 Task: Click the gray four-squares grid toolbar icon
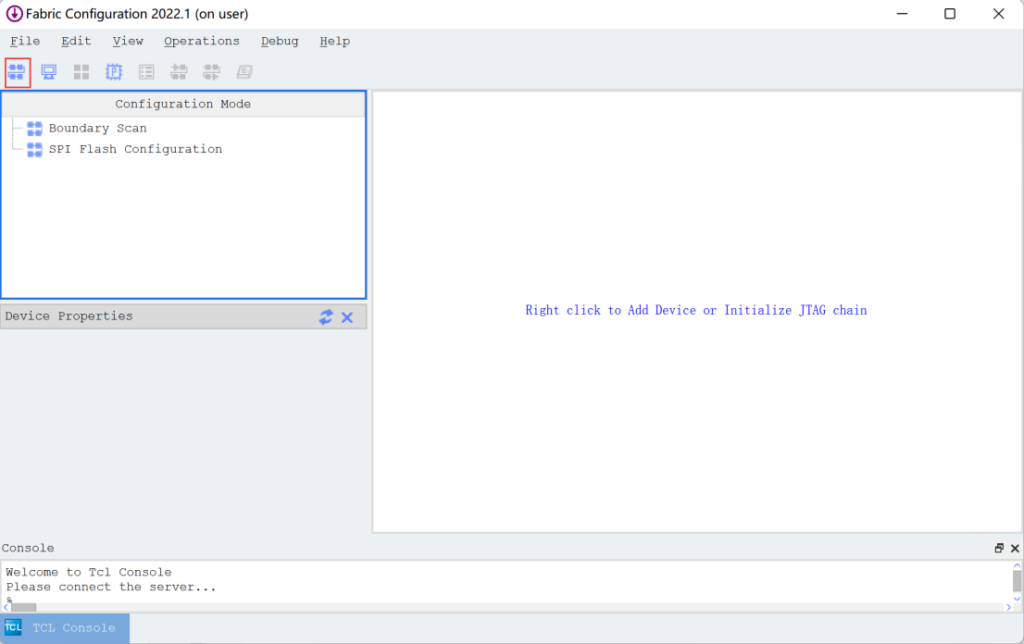click(81, 72)
